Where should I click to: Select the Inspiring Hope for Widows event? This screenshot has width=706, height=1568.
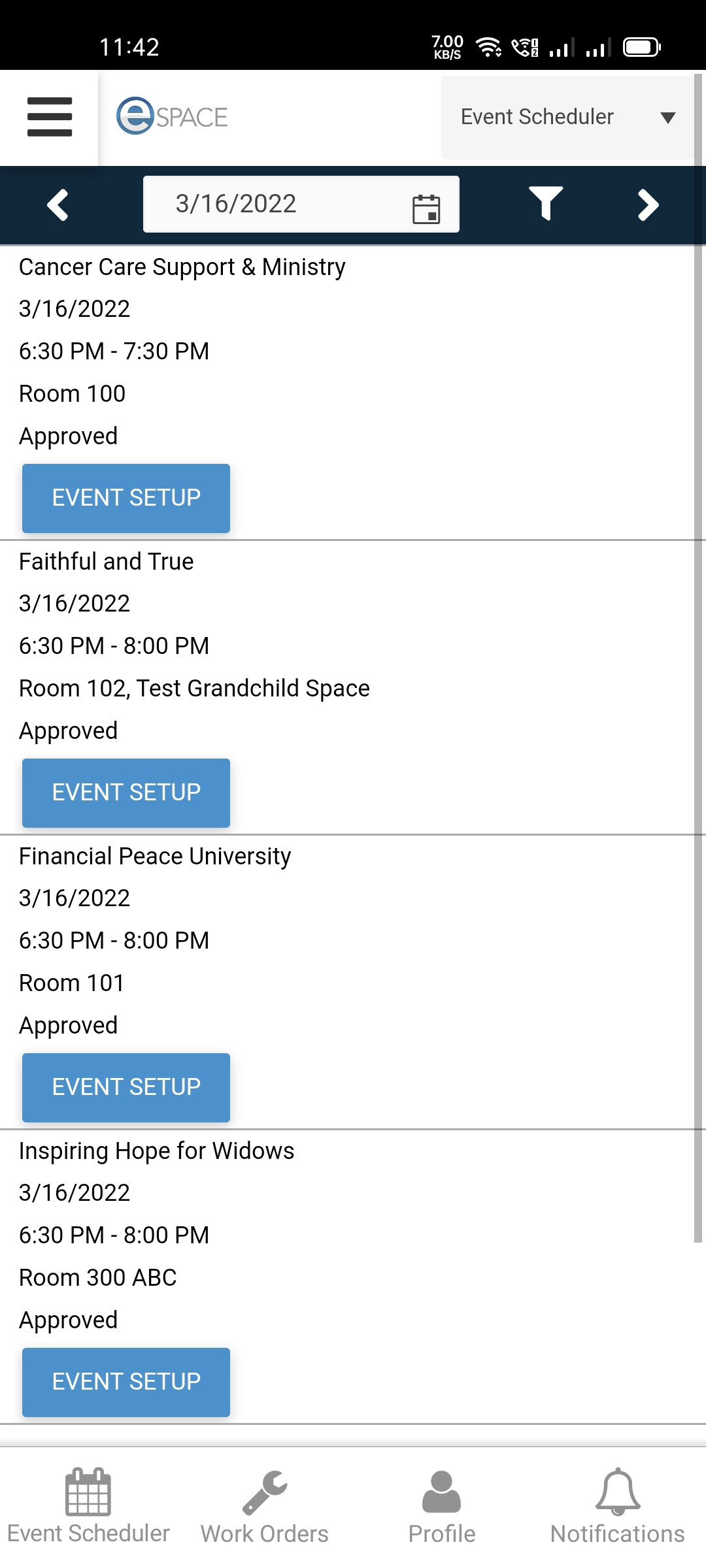[157, 1151]
